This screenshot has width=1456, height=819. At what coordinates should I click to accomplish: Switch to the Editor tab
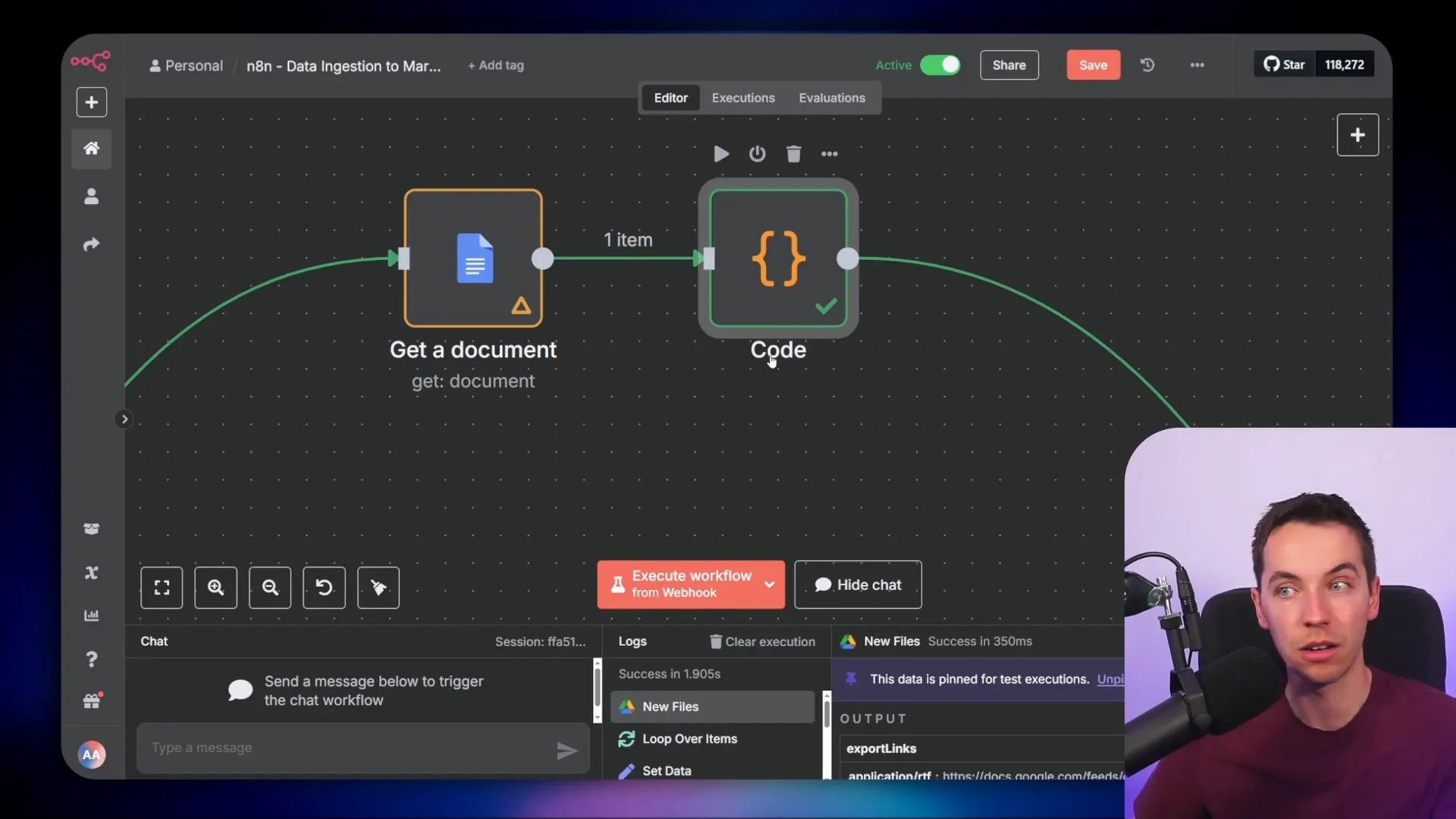pyautogui.click(x=670, y=98)
